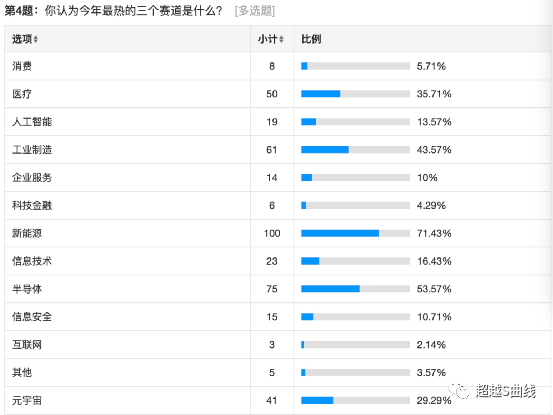
Task: Click the count 100 for 新能源
Action: pos(272,233)
